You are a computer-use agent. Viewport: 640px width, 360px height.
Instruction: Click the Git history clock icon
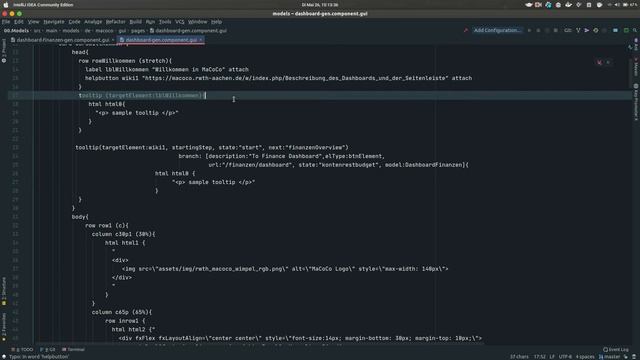(596, 30)
